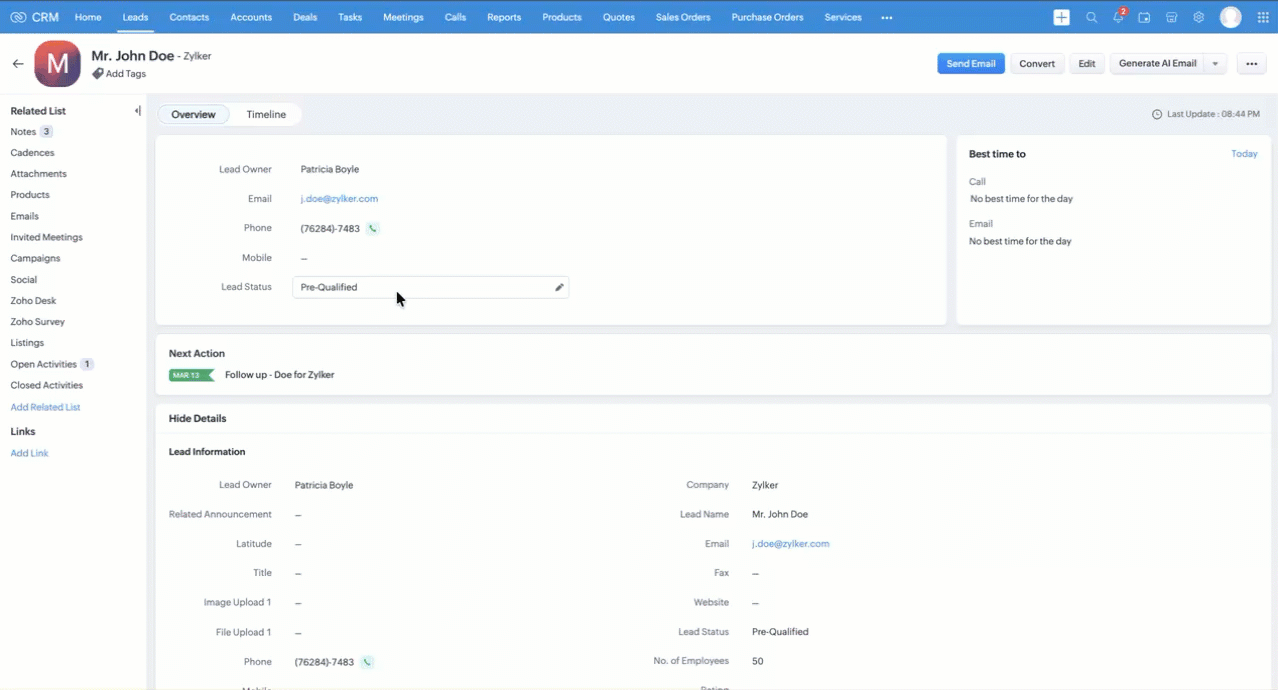Open the Leads module tab
This screenshot has width=1278, height=690.
click(x=135, y=17)
